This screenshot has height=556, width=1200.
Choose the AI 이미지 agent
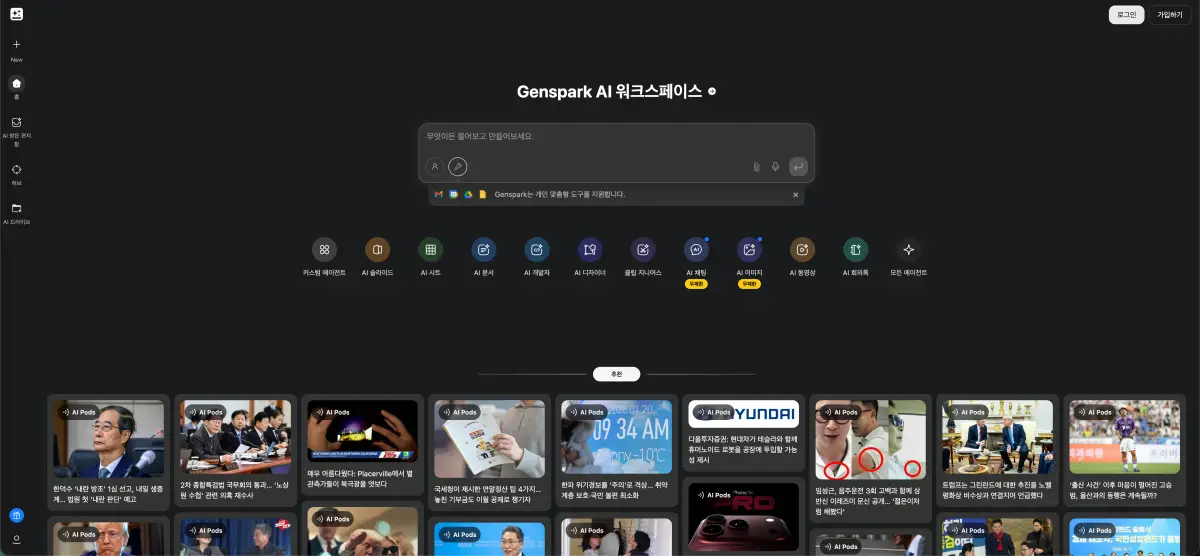[x=749, y=250]
